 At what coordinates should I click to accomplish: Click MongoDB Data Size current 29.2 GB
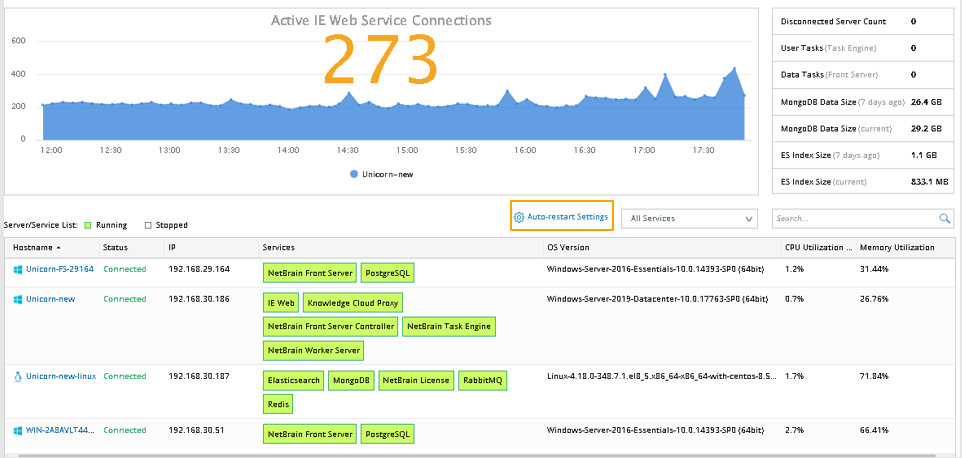[x=926, y=129]
